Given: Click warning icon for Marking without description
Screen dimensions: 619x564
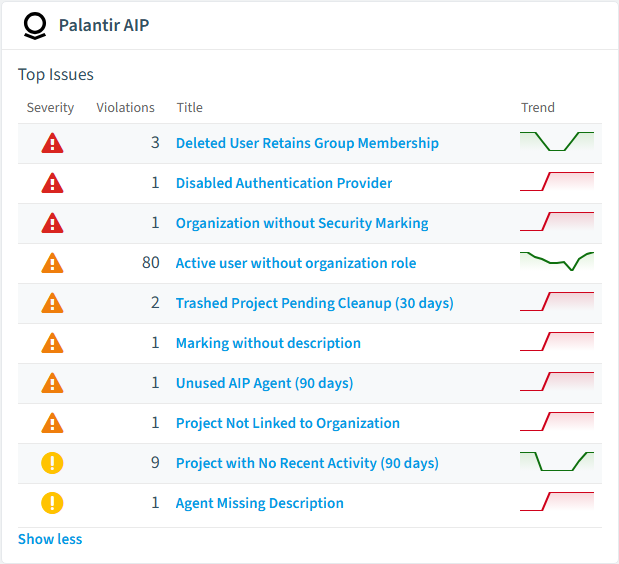Looking at the screenshot, I should coord(53,343).
